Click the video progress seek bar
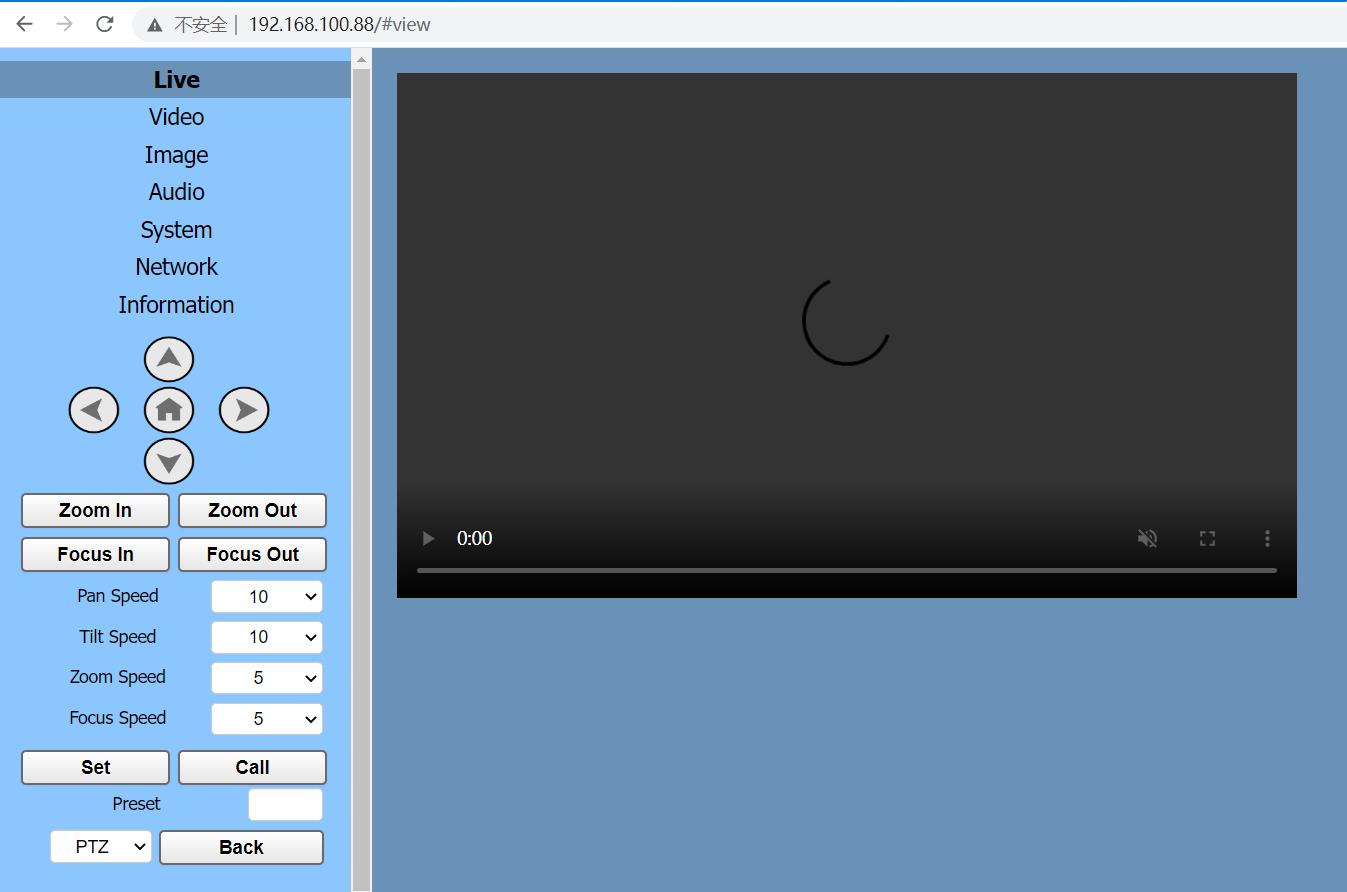1347x892 pixels. pos(846,570)
